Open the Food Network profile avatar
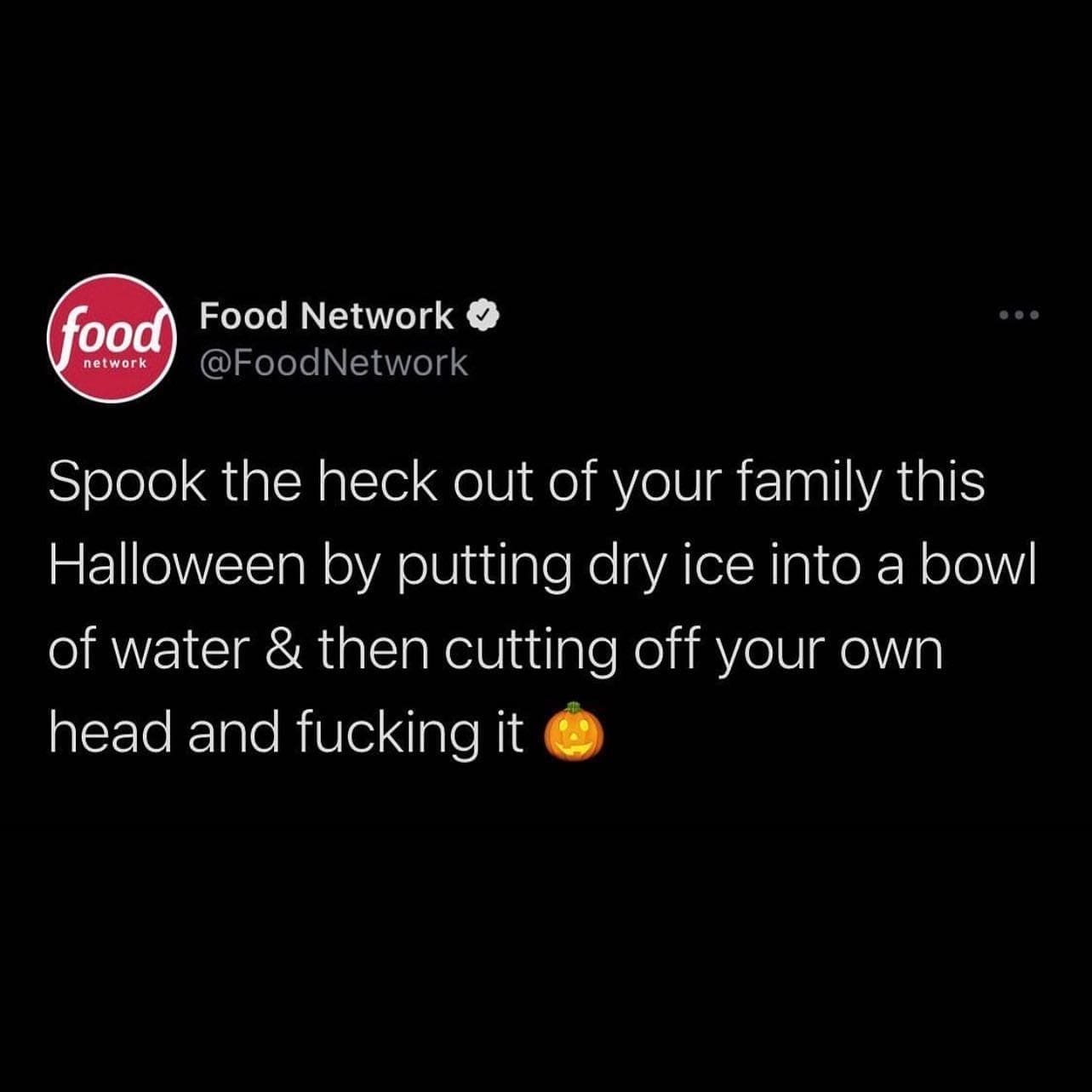 point(111,338)
